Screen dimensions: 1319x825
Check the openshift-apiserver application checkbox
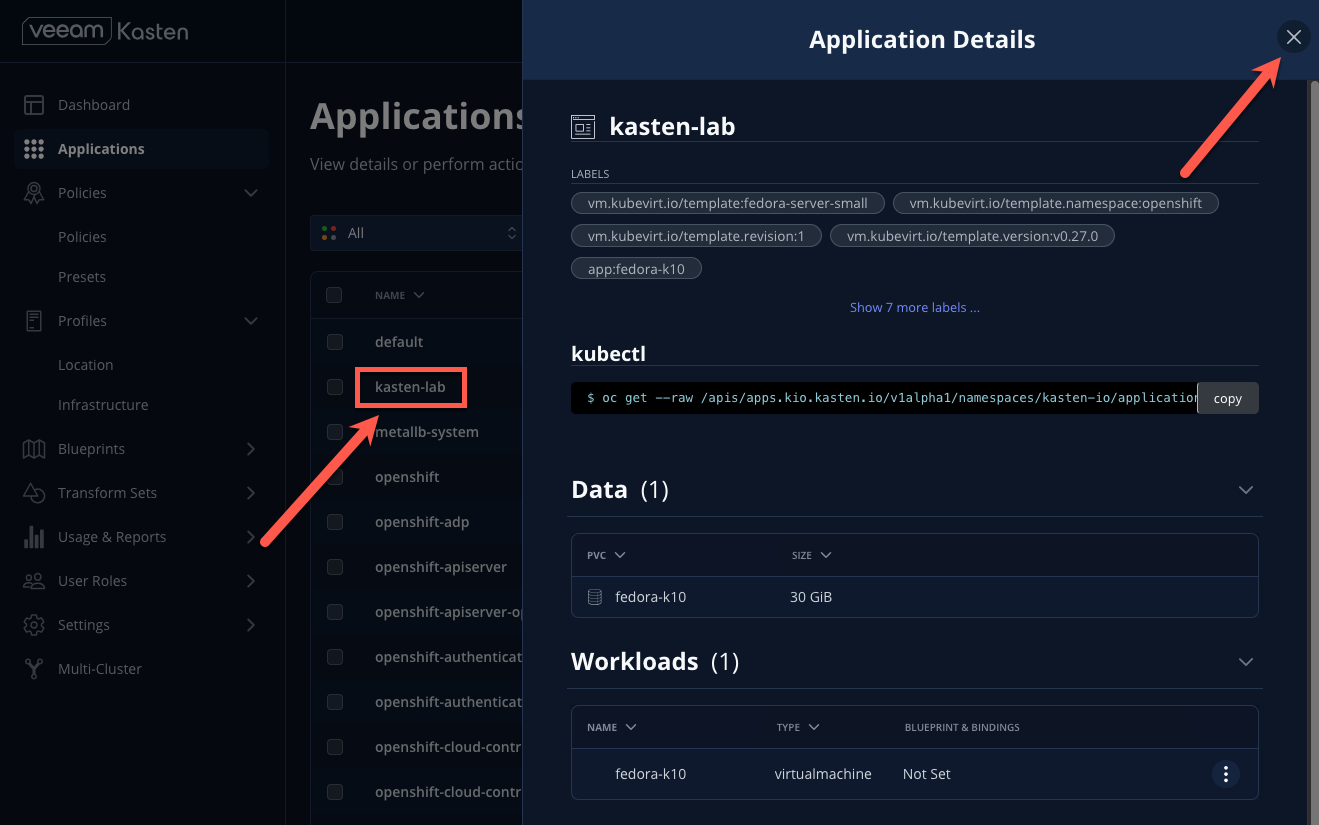point(335,567)
